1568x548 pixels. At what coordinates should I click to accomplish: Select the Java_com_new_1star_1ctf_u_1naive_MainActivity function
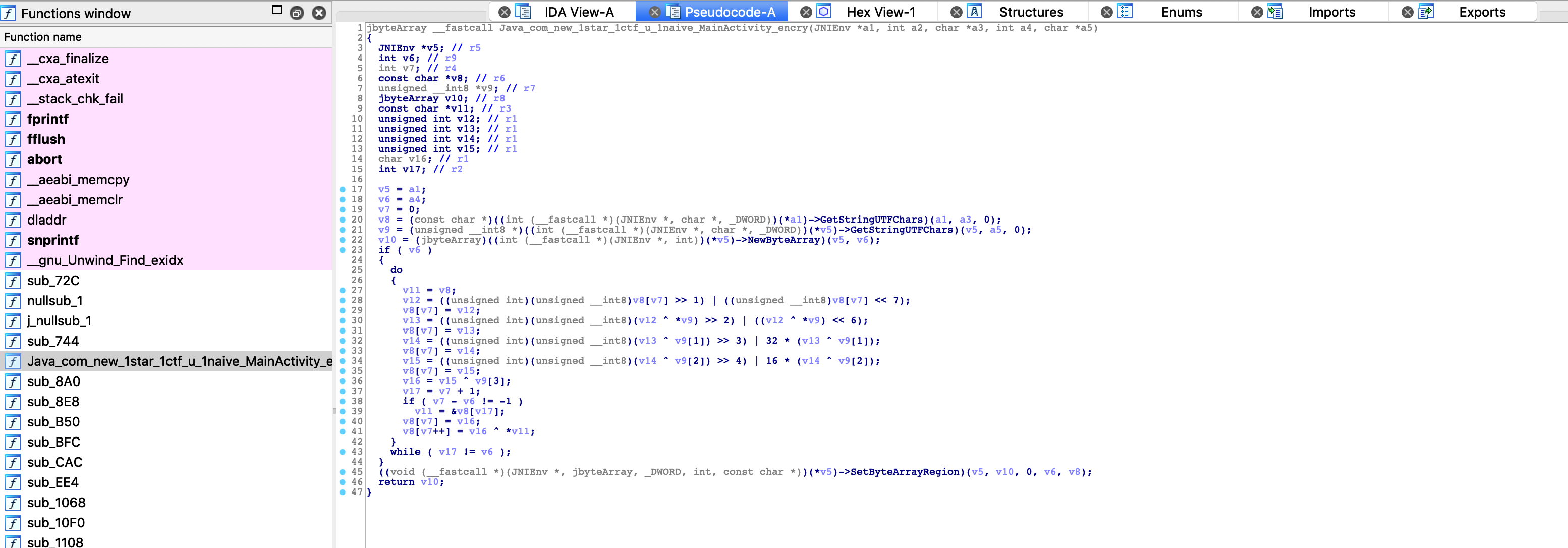point(165,362)
